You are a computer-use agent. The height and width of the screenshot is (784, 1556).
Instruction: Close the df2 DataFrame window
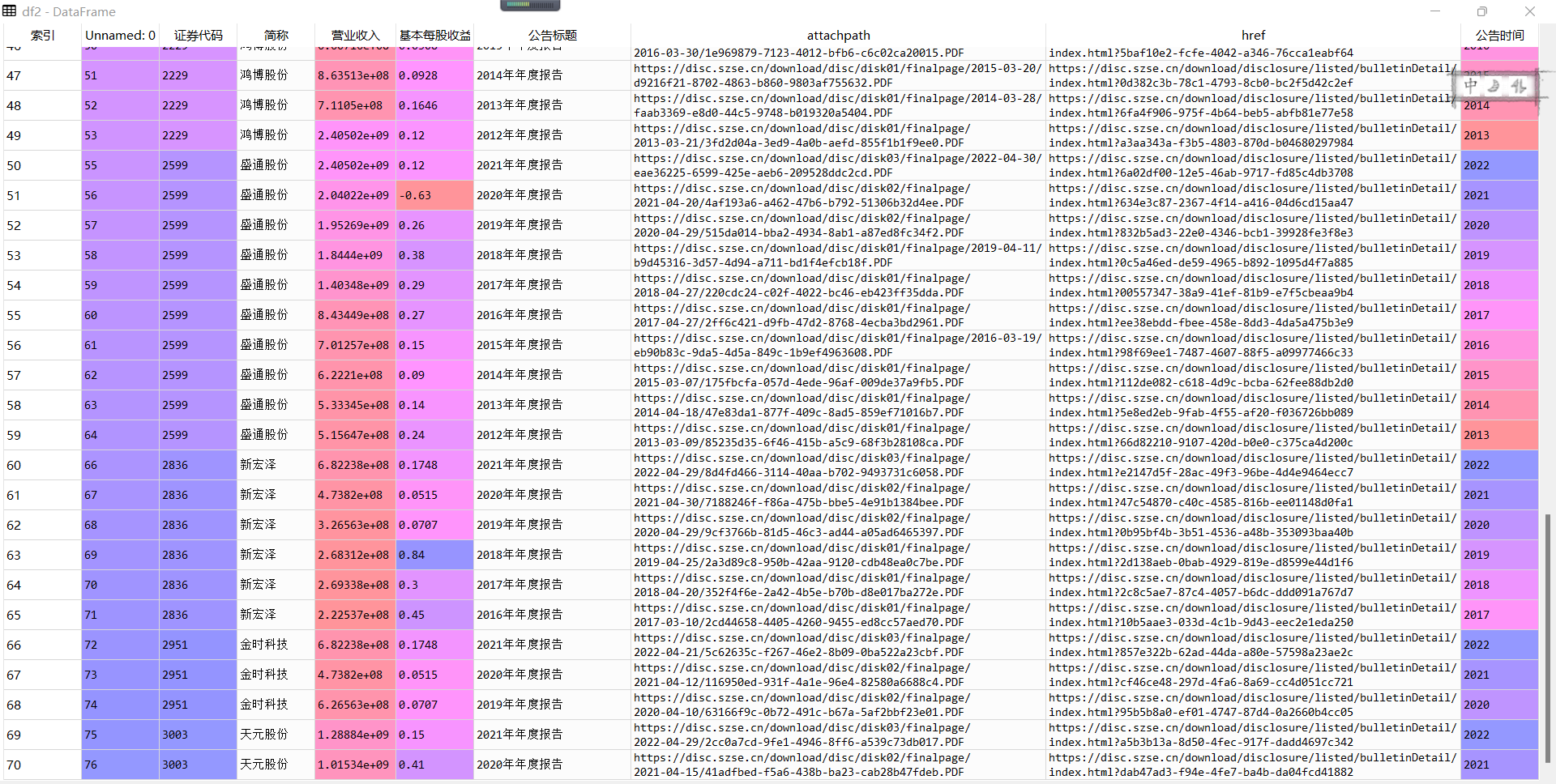coord(1530,11)
